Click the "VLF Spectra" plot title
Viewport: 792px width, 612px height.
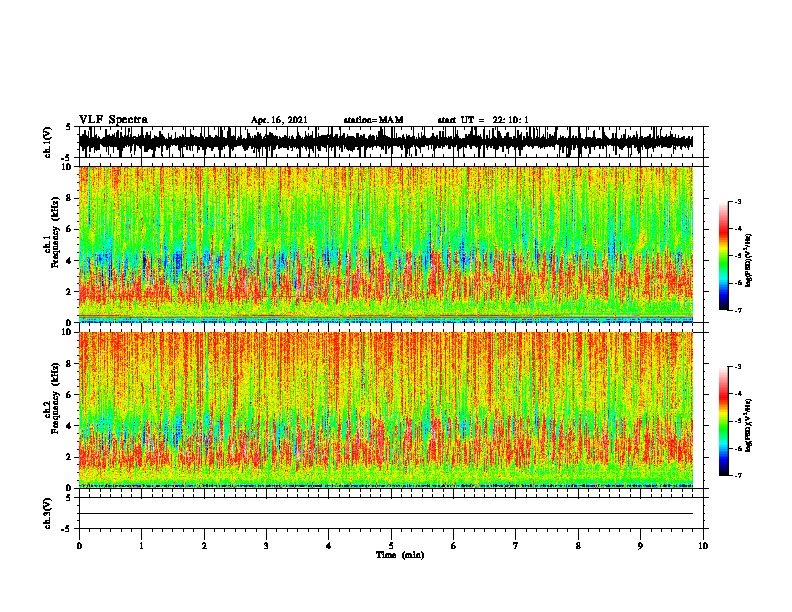(113, 119)
